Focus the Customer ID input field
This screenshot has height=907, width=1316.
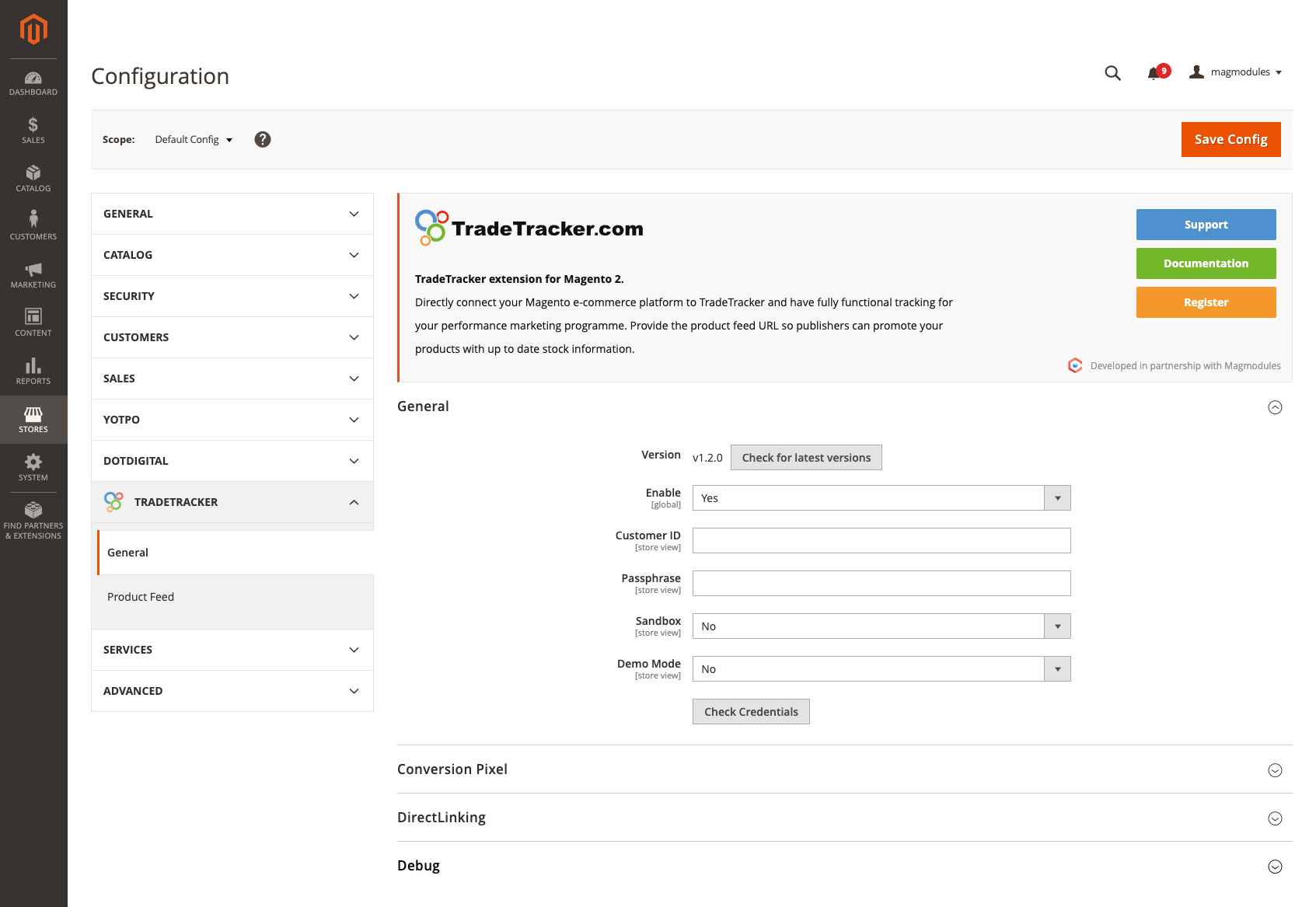point(881,541)
